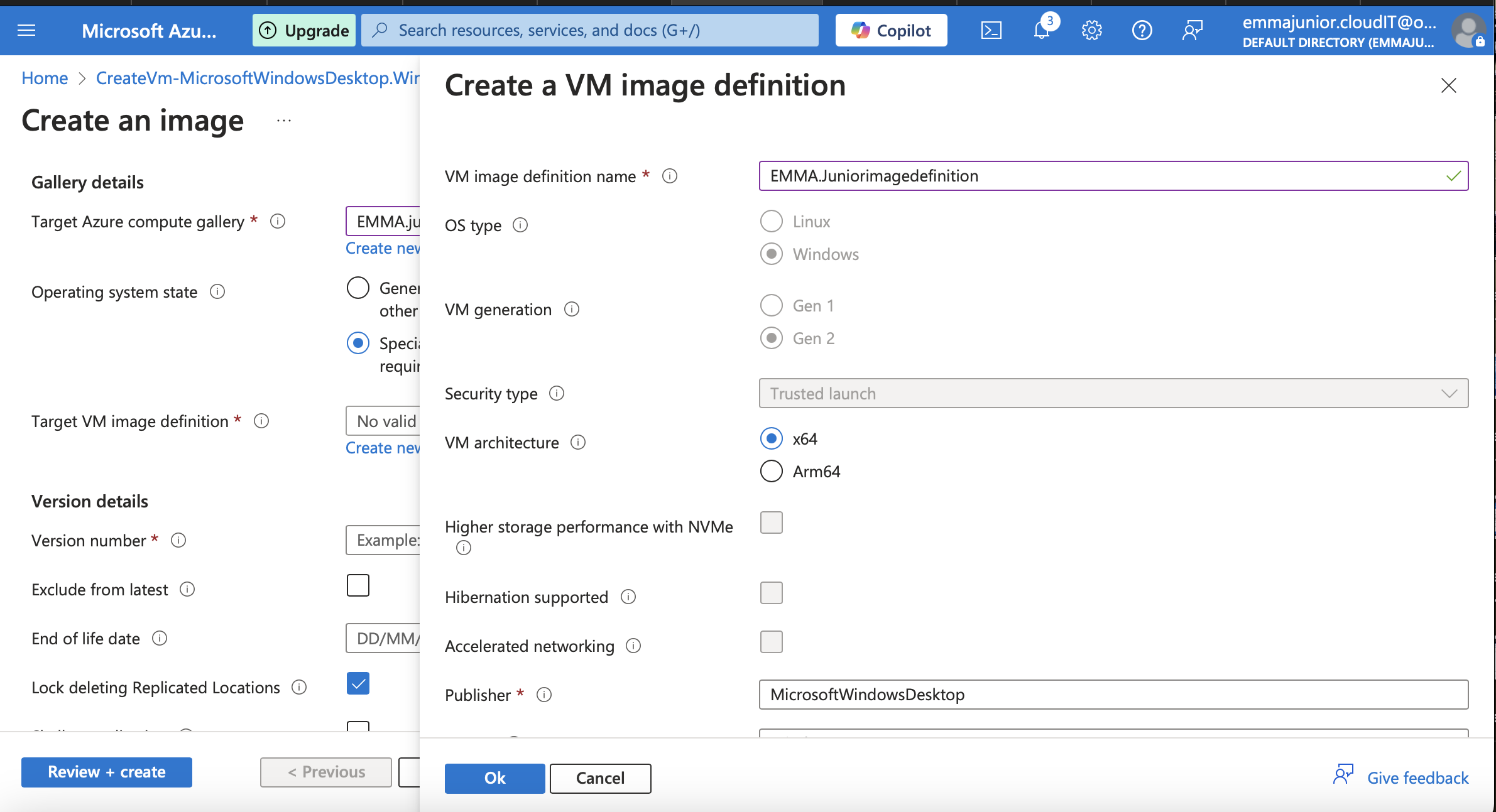
Task: Select the Gen 1 VM generation
Action: pyautogui.click(x=772, y=305)
